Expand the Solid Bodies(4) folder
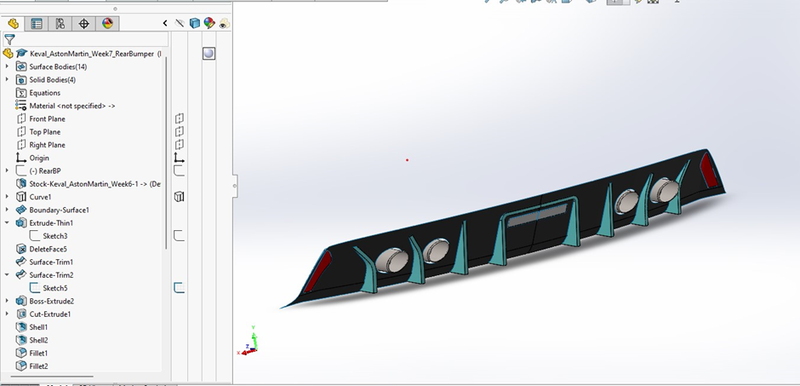The width and height of the screenshot is (800, 386). [x=7, y=80]
